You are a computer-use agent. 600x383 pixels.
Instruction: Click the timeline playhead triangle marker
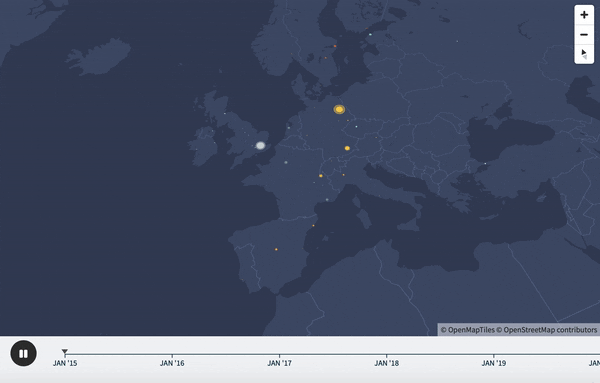[x=65, y=351]
